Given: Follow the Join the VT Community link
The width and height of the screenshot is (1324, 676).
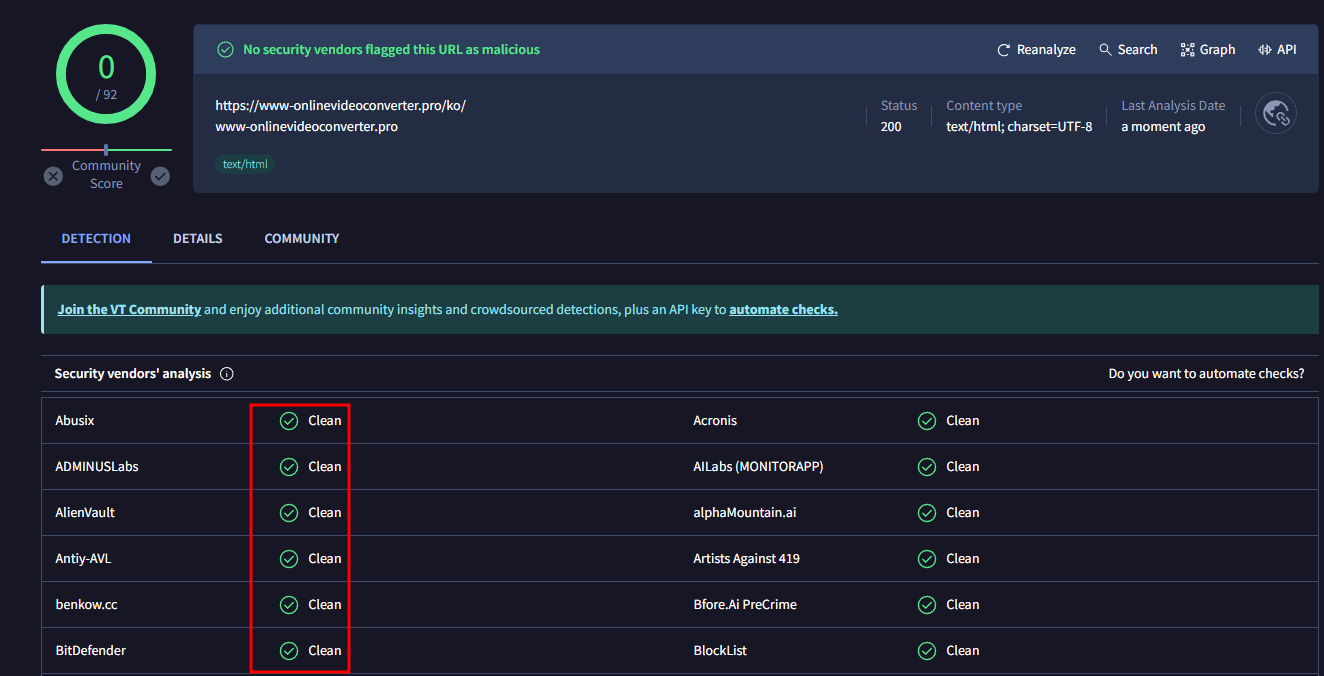Looking at the screenshot, I should click(x=129, y=310).
